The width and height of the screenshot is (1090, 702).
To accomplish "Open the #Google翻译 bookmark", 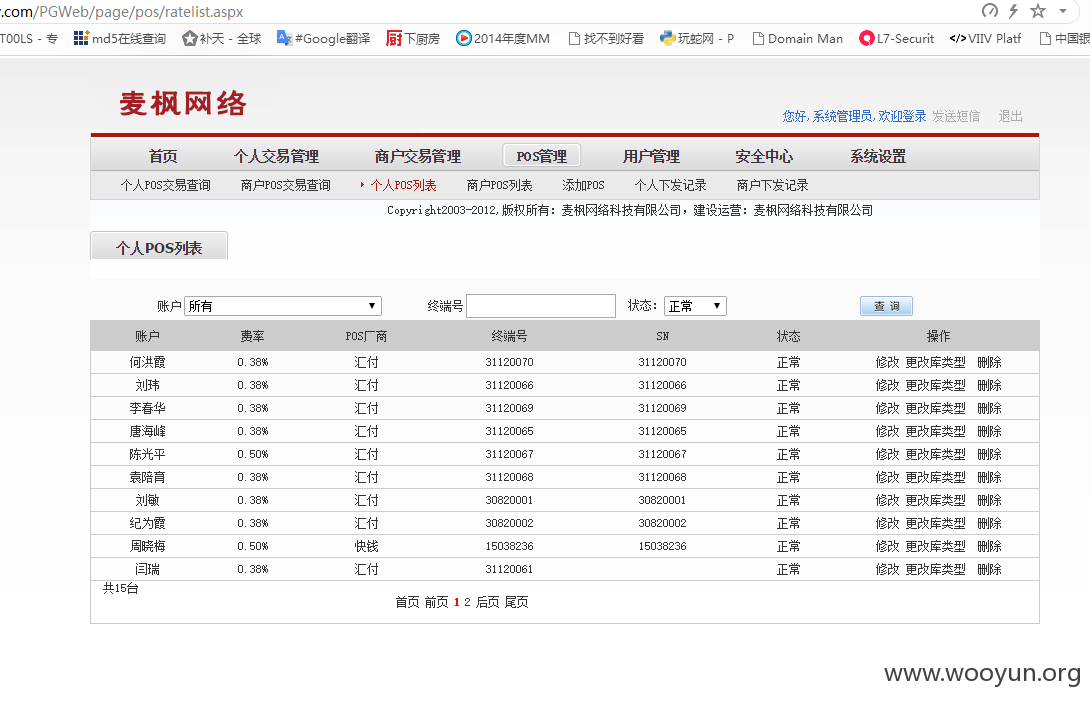I will click(x=323, y=38).
